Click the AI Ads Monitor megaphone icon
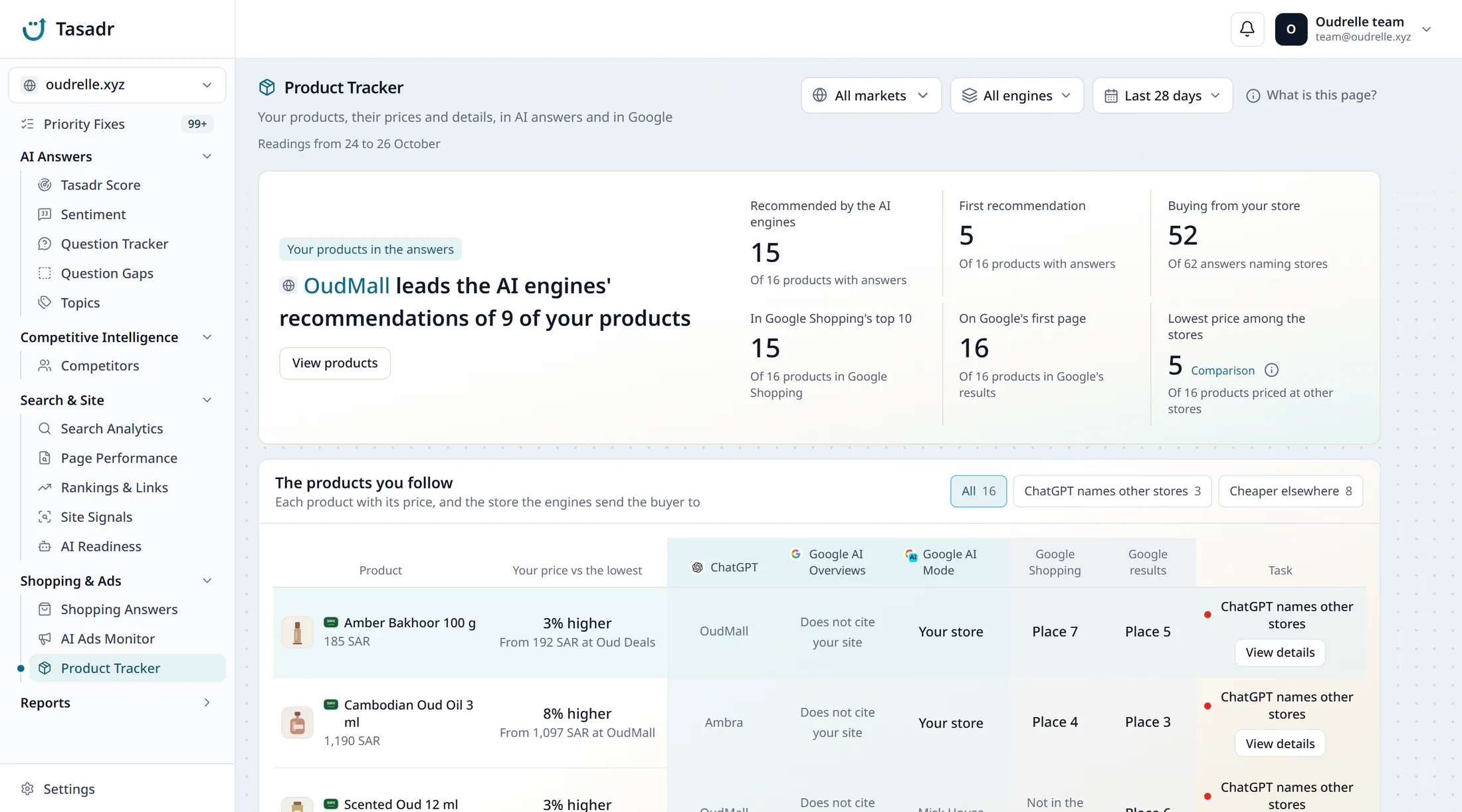 coord(45,639)
